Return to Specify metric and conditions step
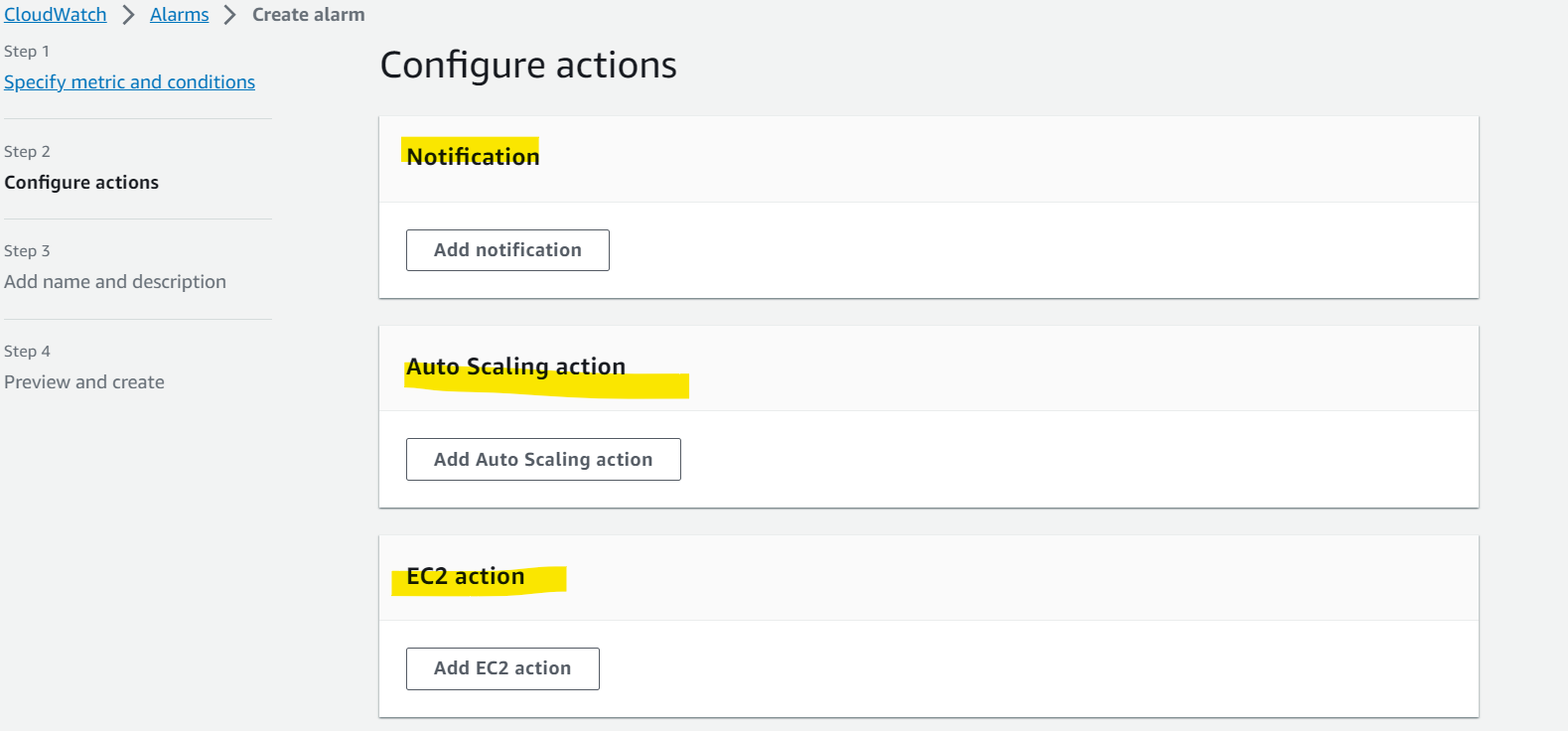 pyautogui.click(x=129, y=82)
